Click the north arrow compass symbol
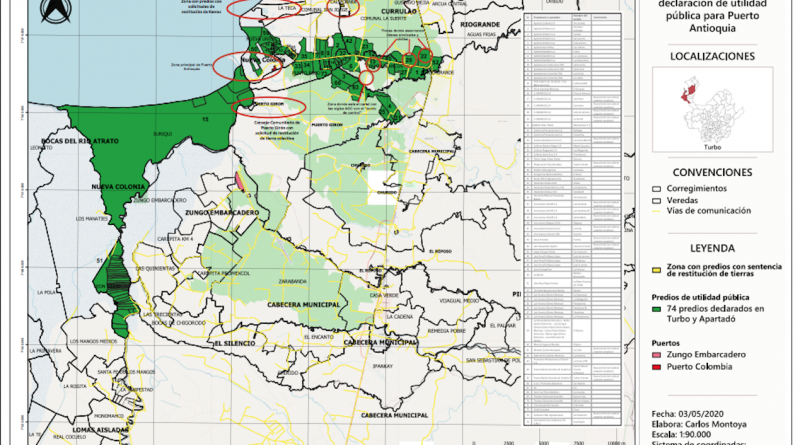The height and width of the screenshot is (445, 800). [53, 13]
